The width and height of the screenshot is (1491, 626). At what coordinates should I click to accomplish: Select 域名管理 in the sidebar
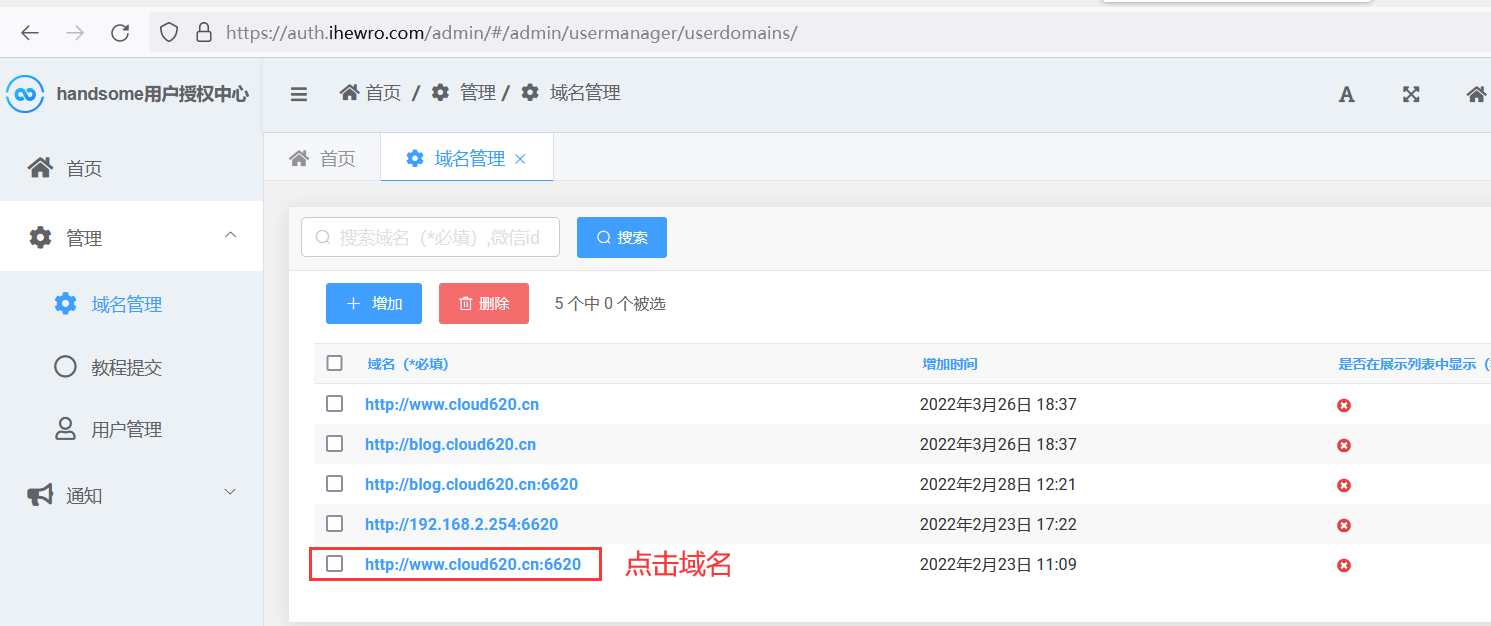coord(131,304)
